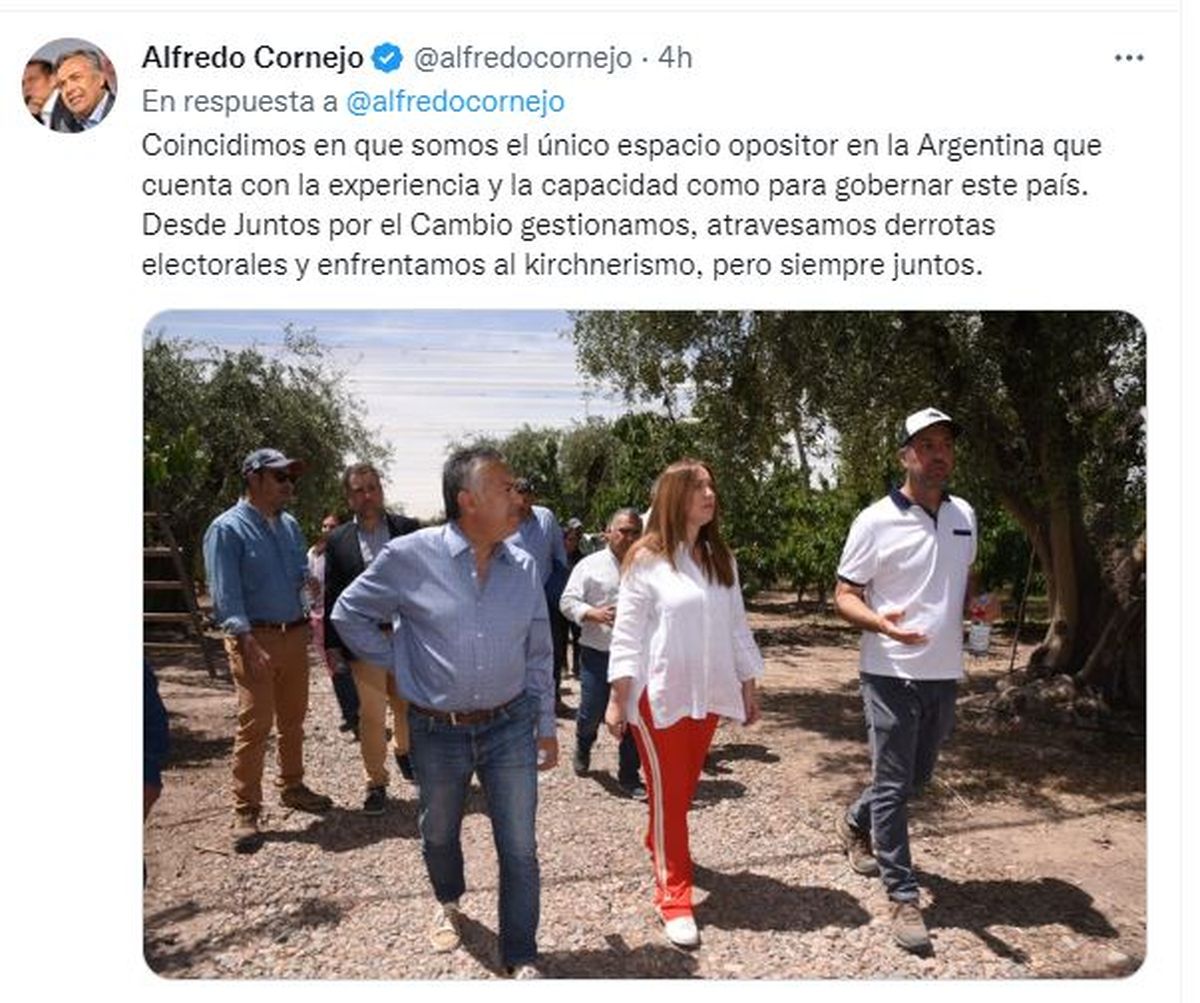This screenshot has height=1003, width=1200.
Task: Click the gray @alfredocornejo handle in header
Action: pos(522,58)
